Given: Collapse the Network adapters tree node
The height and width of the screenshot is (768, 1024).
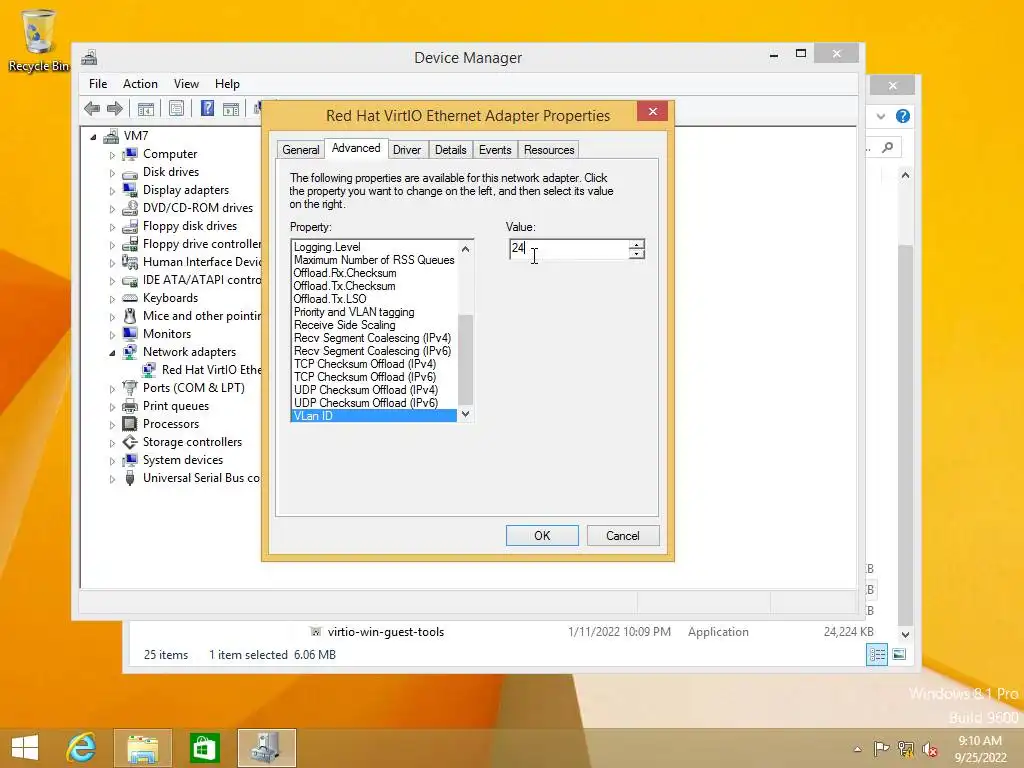Looking at the screenshot, I should coord(112,353).
